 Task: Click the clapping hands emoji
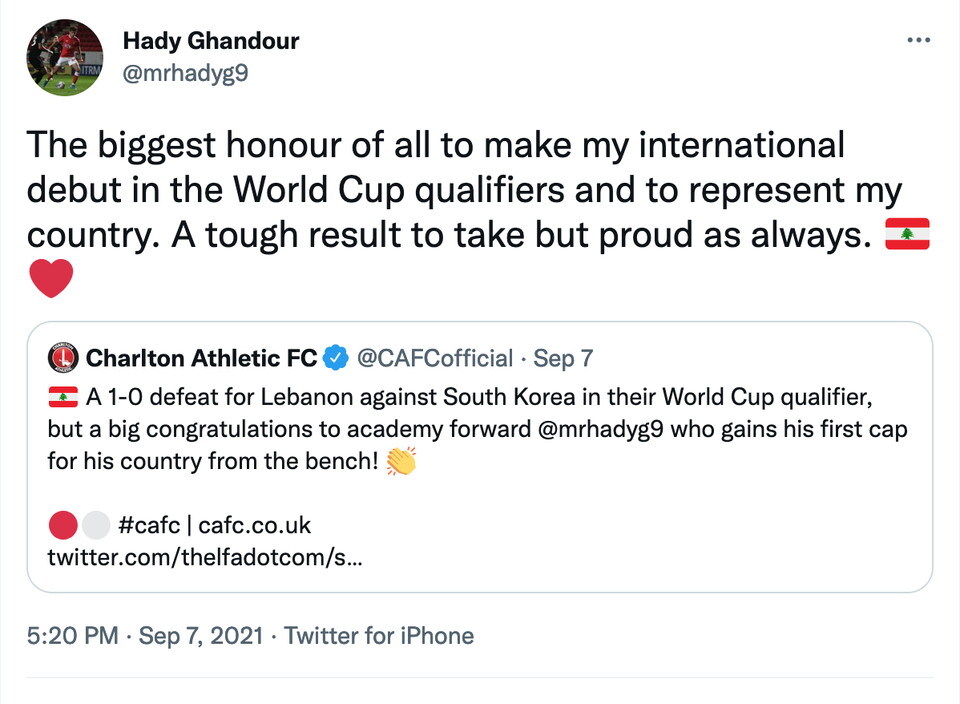click(400, 463)
